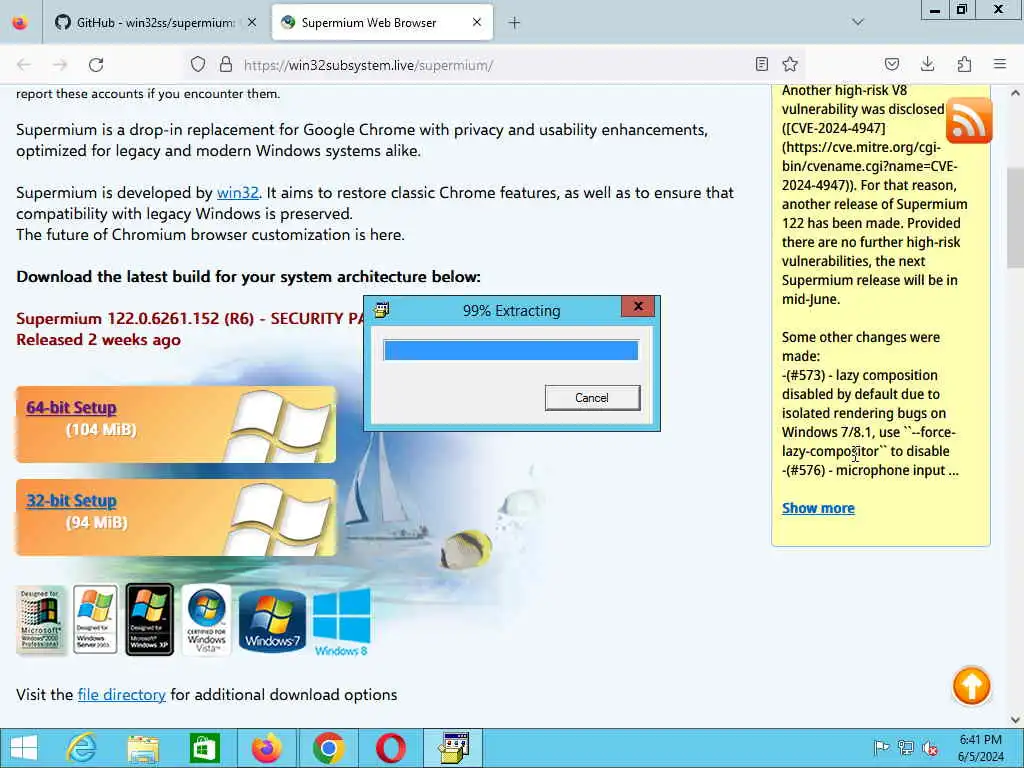Open the Save to Pocket icon
Viewport: 1024px width, 768px height.
click(891, 64)
